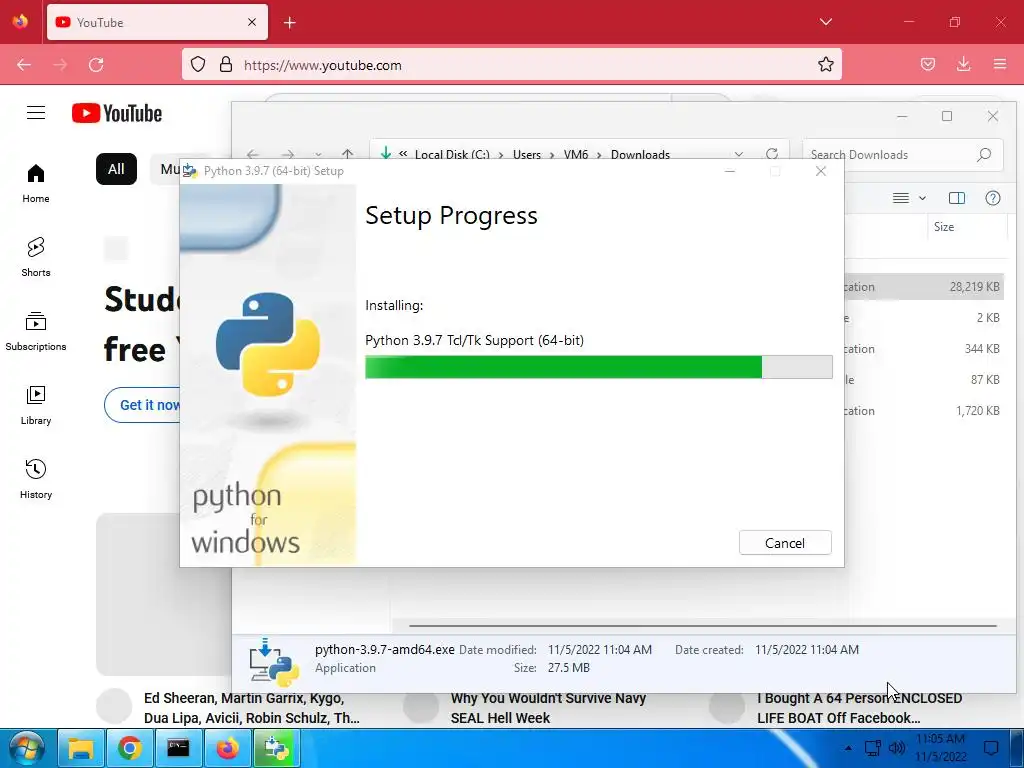Select the file row sized 344 KB
Screen dimensions: 1024x768
click(x=923, y=349)
